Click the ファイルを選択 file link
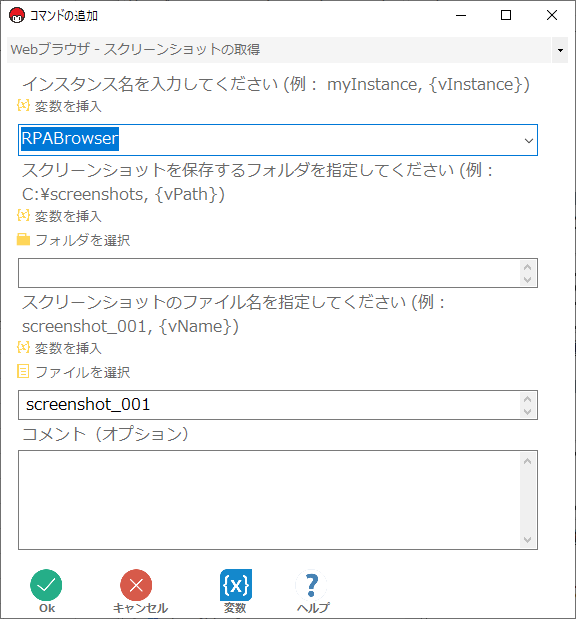This screenshot has width=576, height=619. click(x=83, y=372)
